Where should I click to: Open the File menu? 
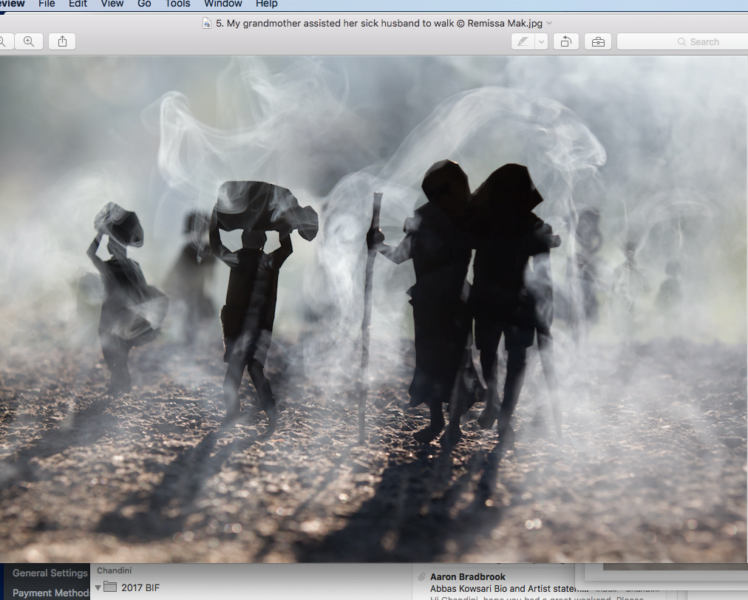[x=46, y=4]
